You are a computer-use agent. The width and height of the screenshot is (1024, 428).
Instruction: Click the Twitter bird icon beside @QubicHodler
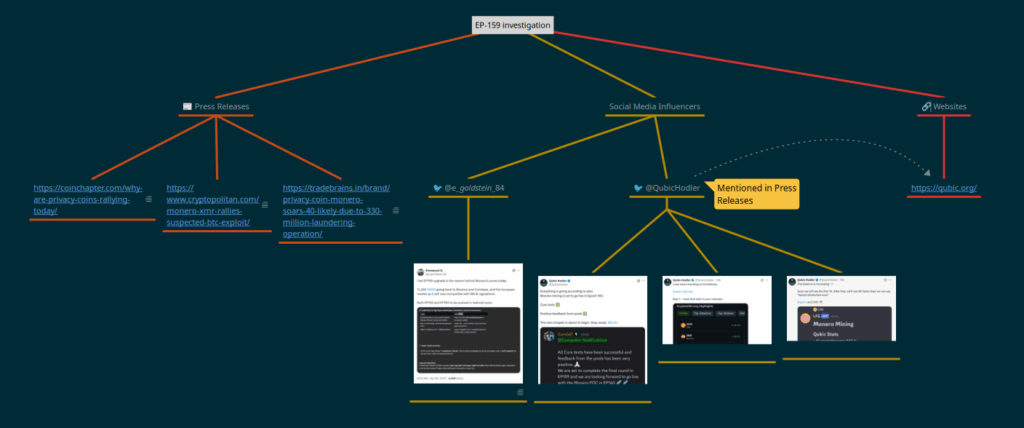(638, 188)
